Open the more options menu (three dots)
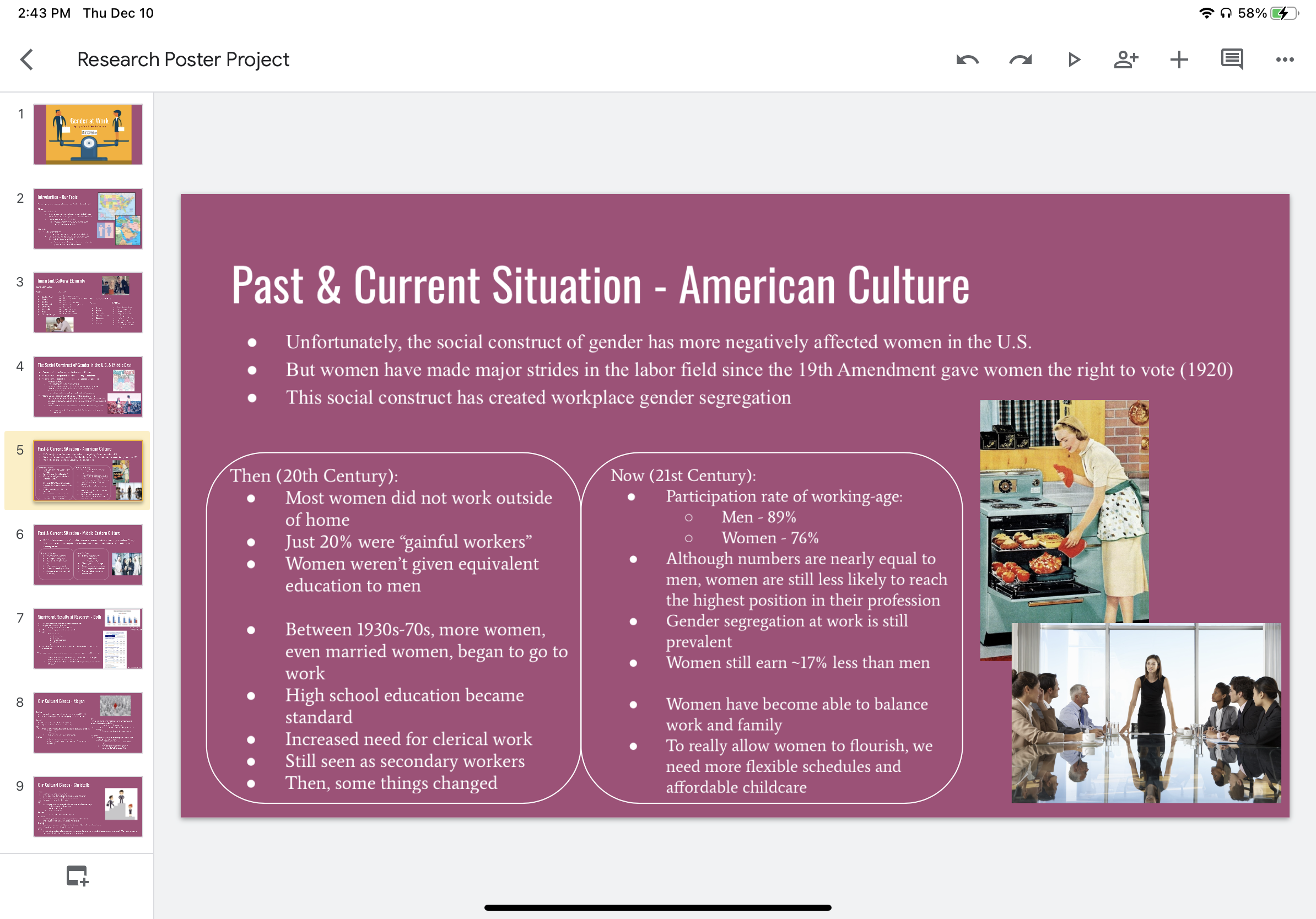Screen dimensions: 1316x919 1285,60
